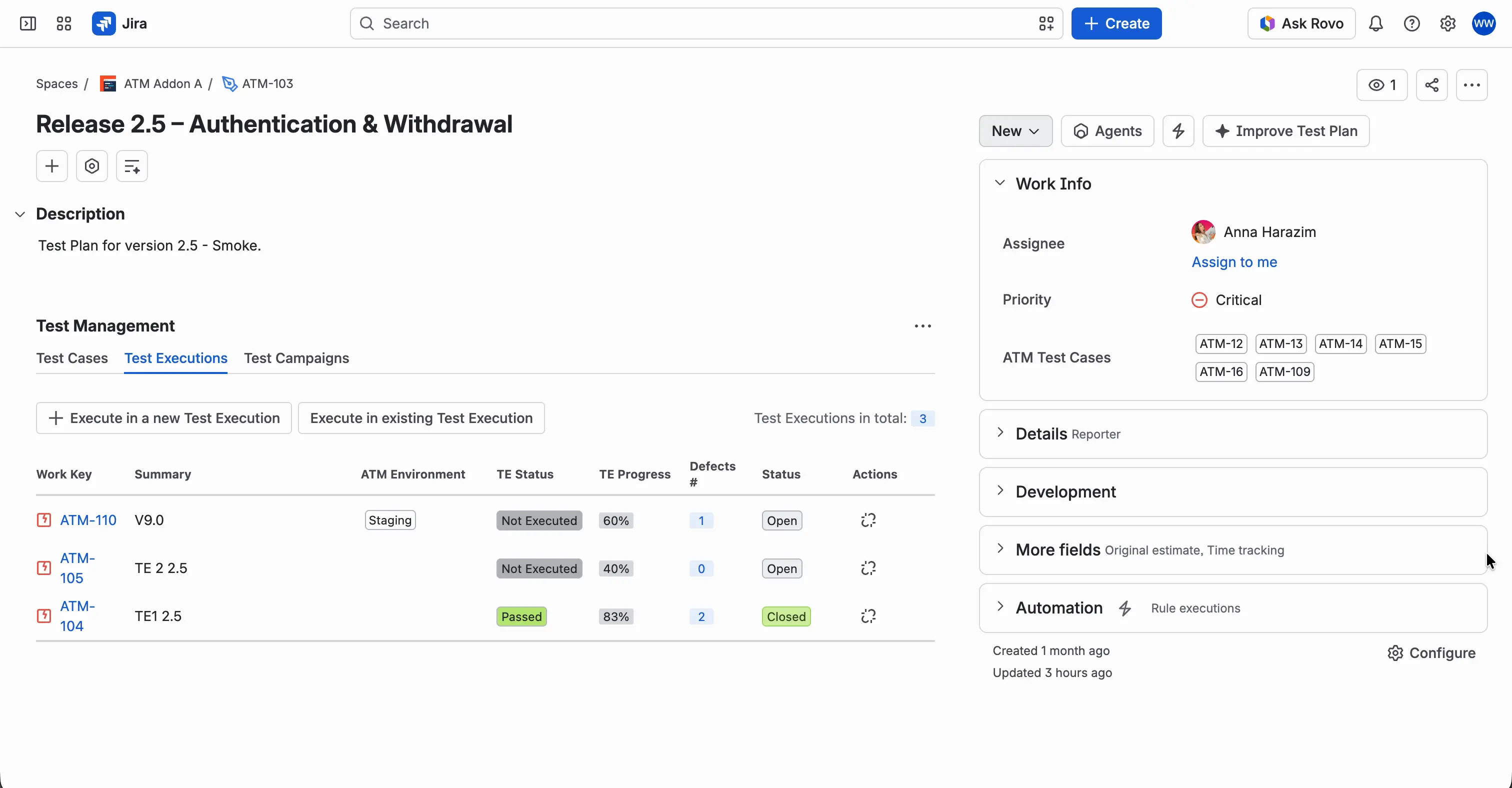Open the New status dropdown
Screen dimensions: 1512x788
pos(1015,131)
